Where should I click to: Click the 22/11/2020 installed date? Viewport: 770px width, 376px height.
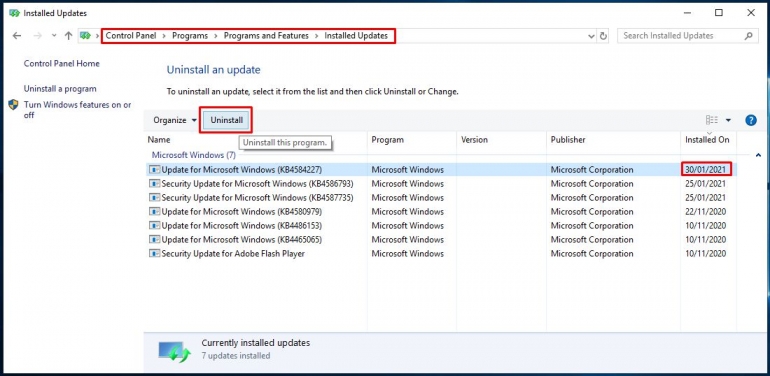[x=706, y=212]
